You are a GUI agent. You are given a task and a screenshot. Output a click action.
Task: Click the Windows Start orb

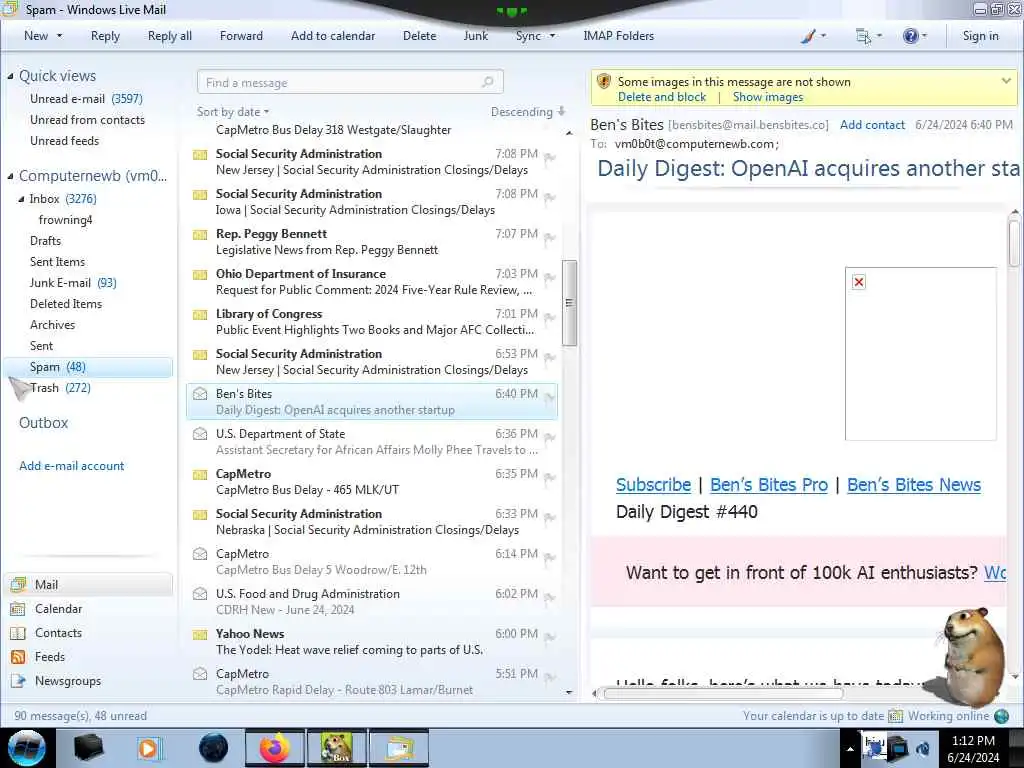pyautogui.click(x=27, y=748)
